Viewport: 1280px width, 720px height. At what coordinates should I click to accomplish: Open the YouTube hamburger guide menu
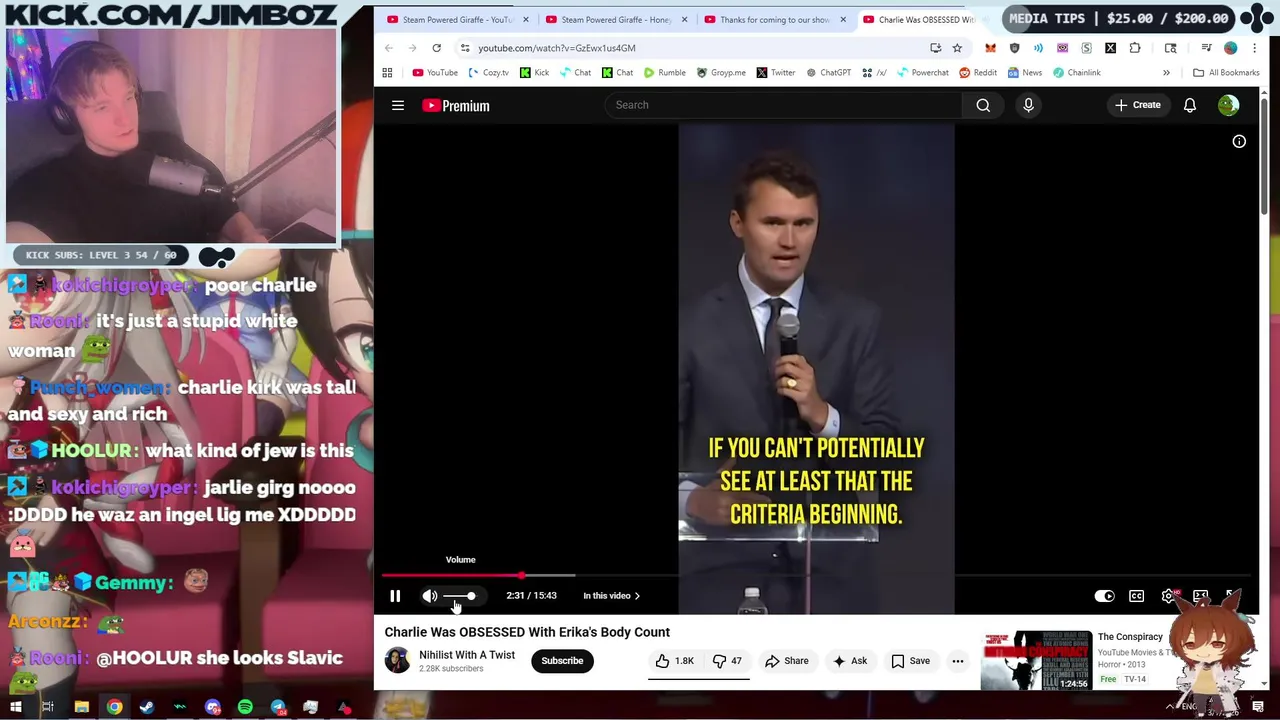[x=398, y=105]
